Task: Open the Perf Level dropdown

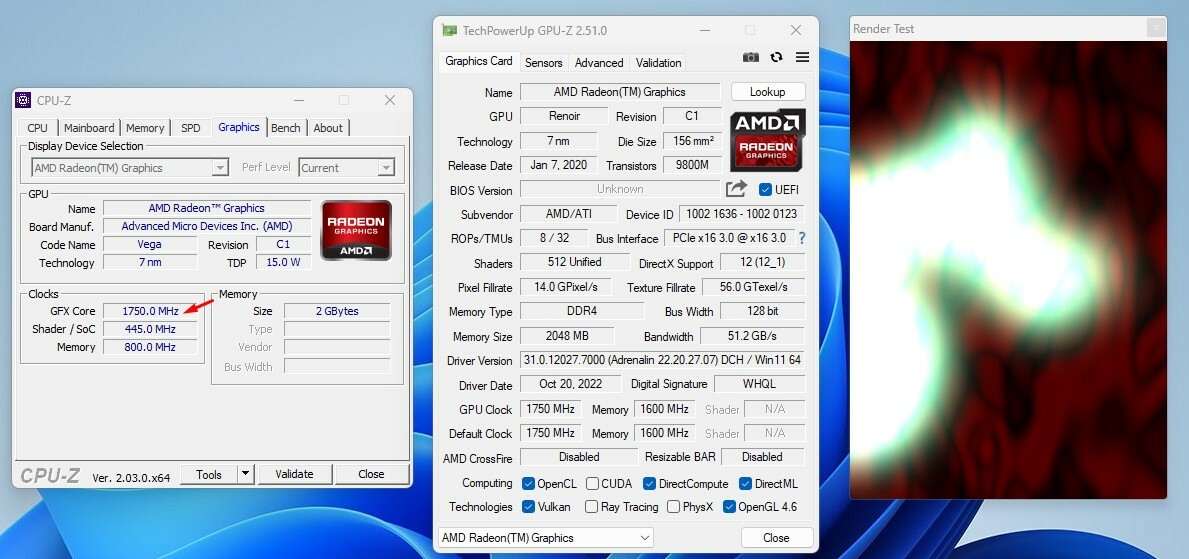Action: click(x=347, y=168)
